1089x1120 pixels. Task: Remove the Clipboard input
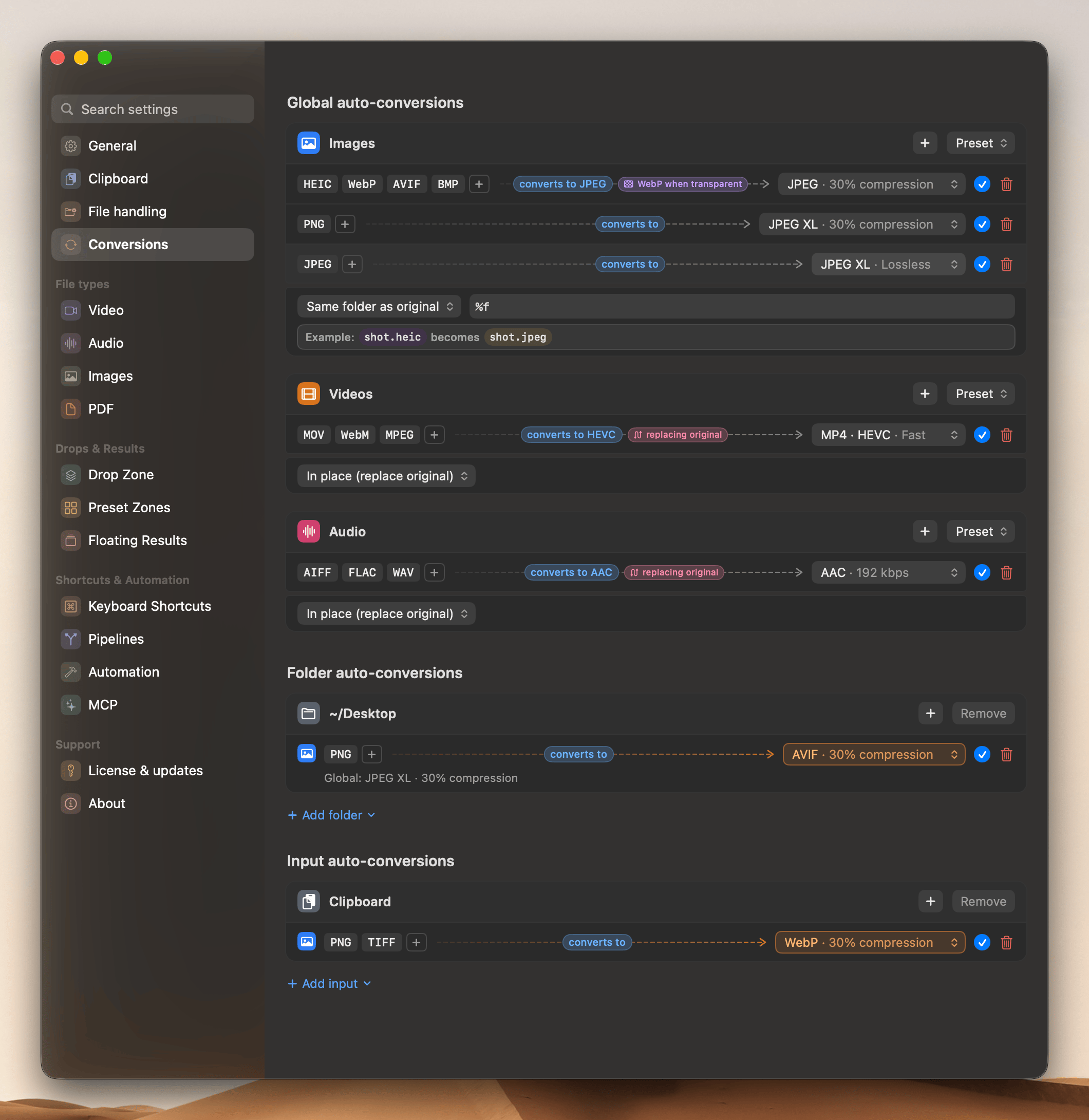(x=983, y=902)
